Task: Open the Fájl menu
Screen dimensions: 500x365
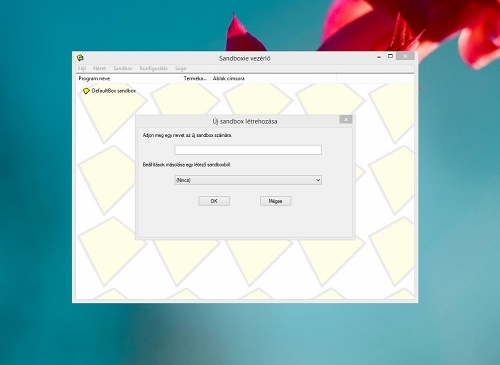Action: point(82,68)
